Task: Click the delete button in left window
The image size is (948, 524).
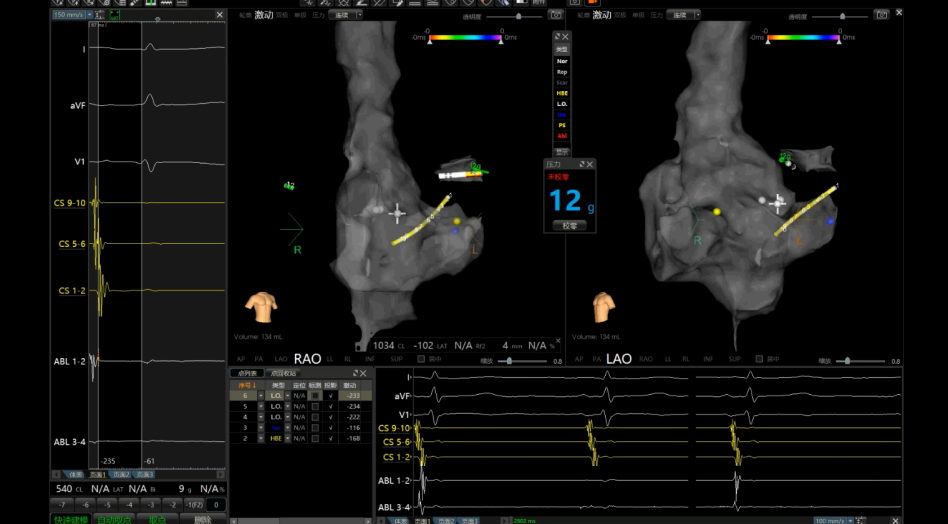Action: click(203, 520)
